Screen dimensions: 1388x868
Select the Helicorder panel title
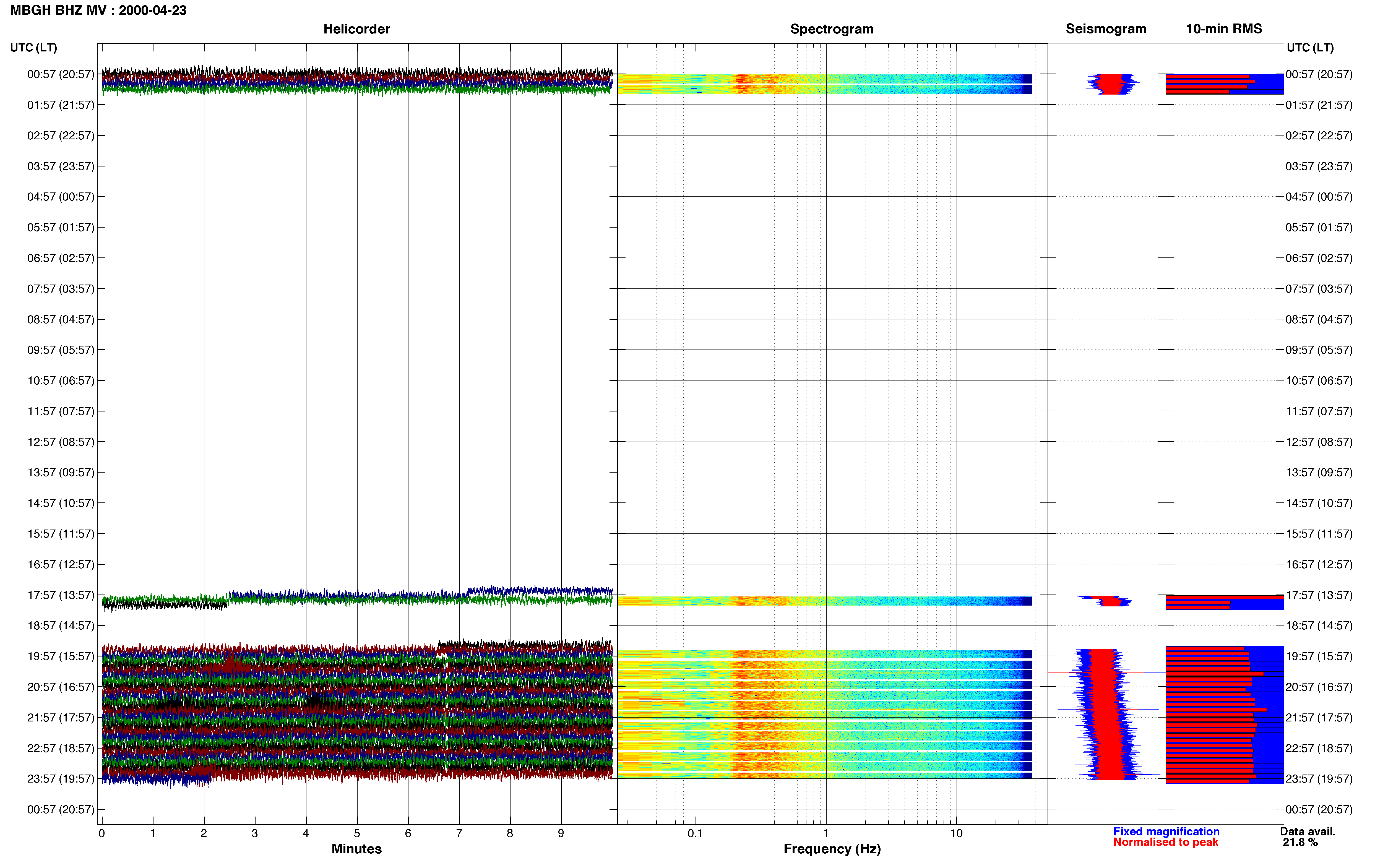coord(356,29)
